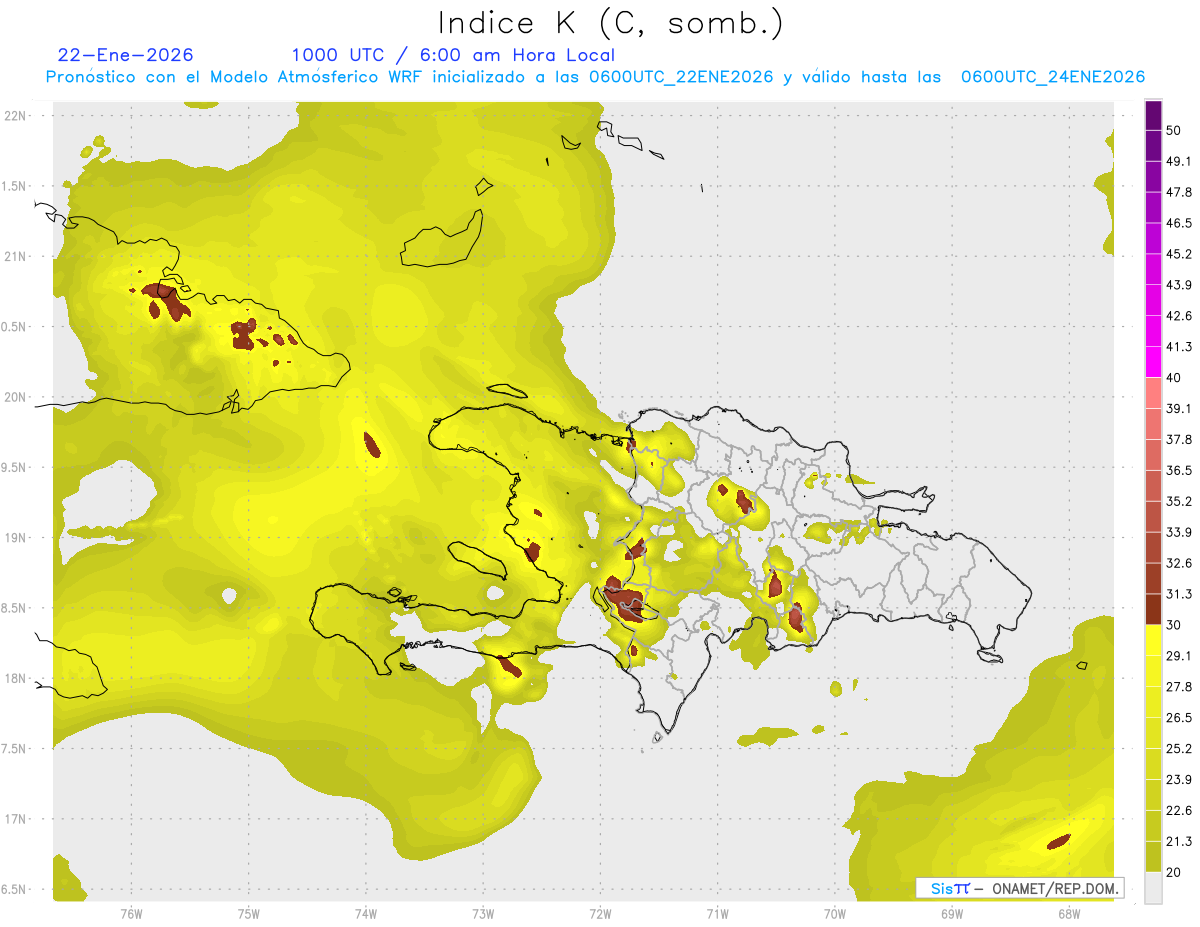The image size is (1200, 927).
Task: Click the '73W' longitude label
Action: [483, 914]
